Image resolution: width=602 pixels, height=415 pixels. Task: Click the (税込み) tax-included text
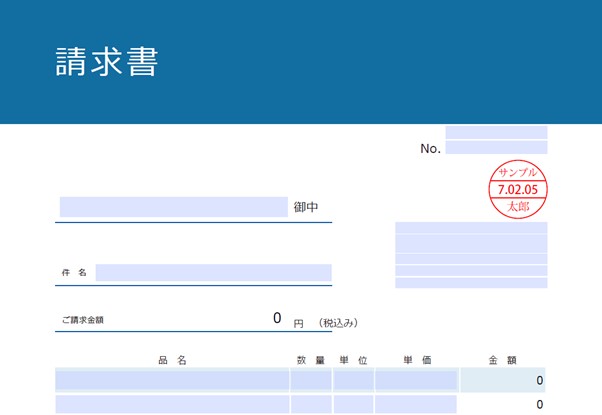point(338,323)
